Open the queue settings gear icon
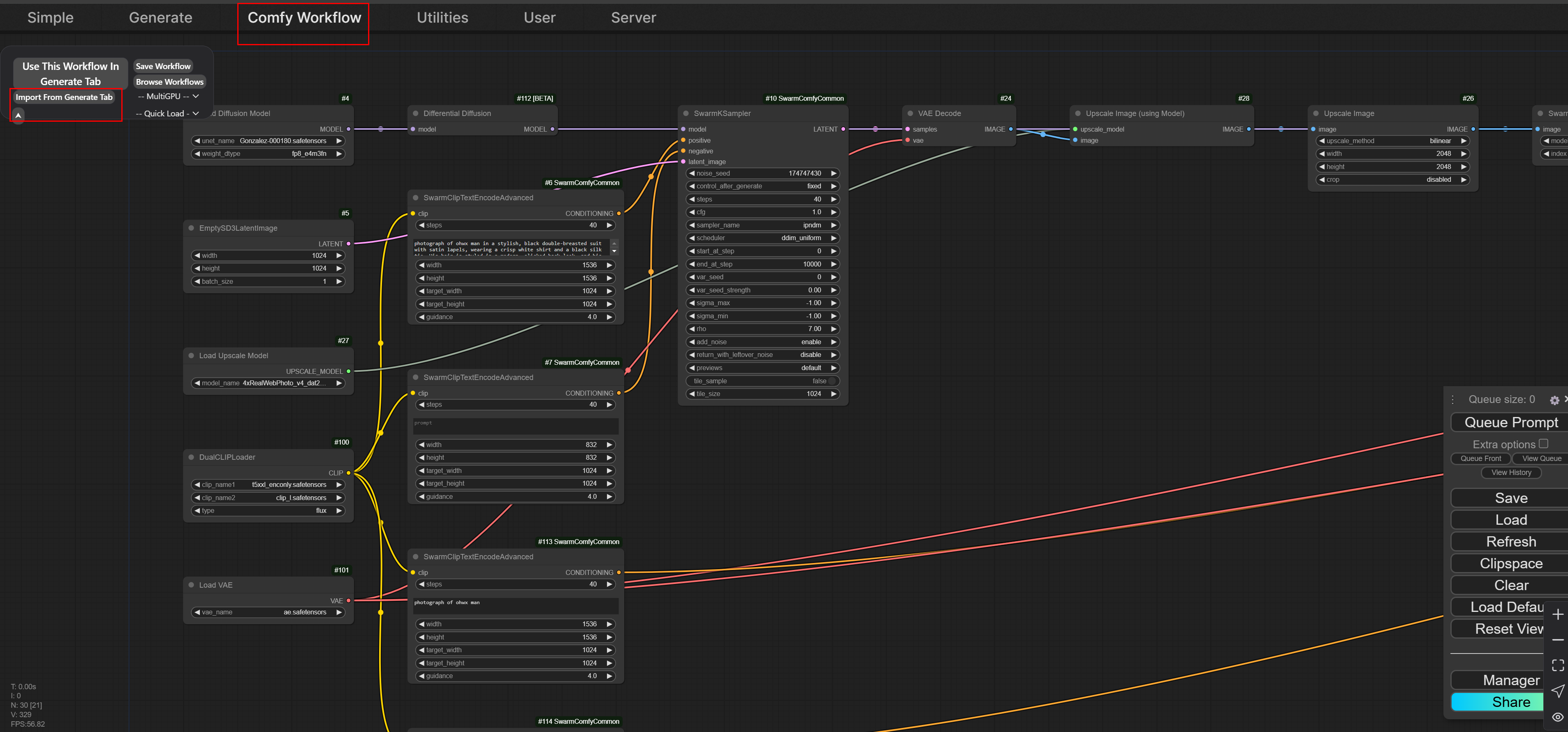 pos(1554,401)
